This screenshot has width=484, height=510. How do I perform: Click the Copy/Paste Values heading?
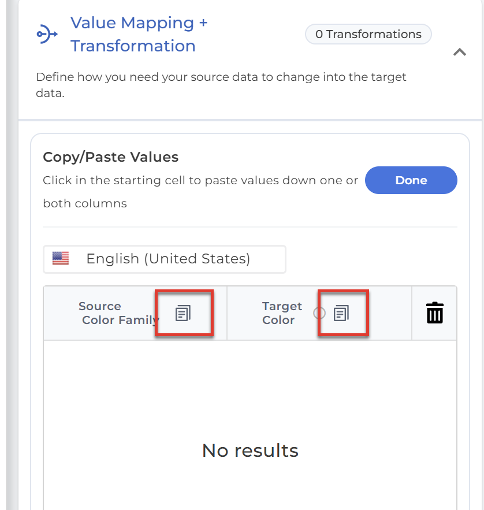(x=111, y=157)
